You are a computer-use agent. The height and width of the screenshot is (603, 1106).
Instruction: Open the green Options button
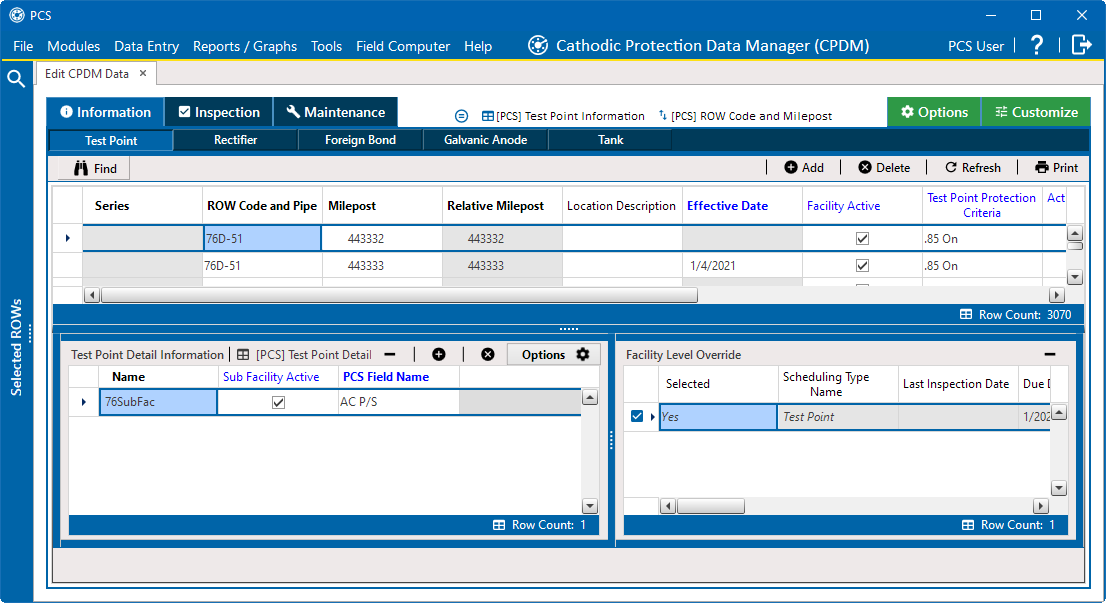933,112
